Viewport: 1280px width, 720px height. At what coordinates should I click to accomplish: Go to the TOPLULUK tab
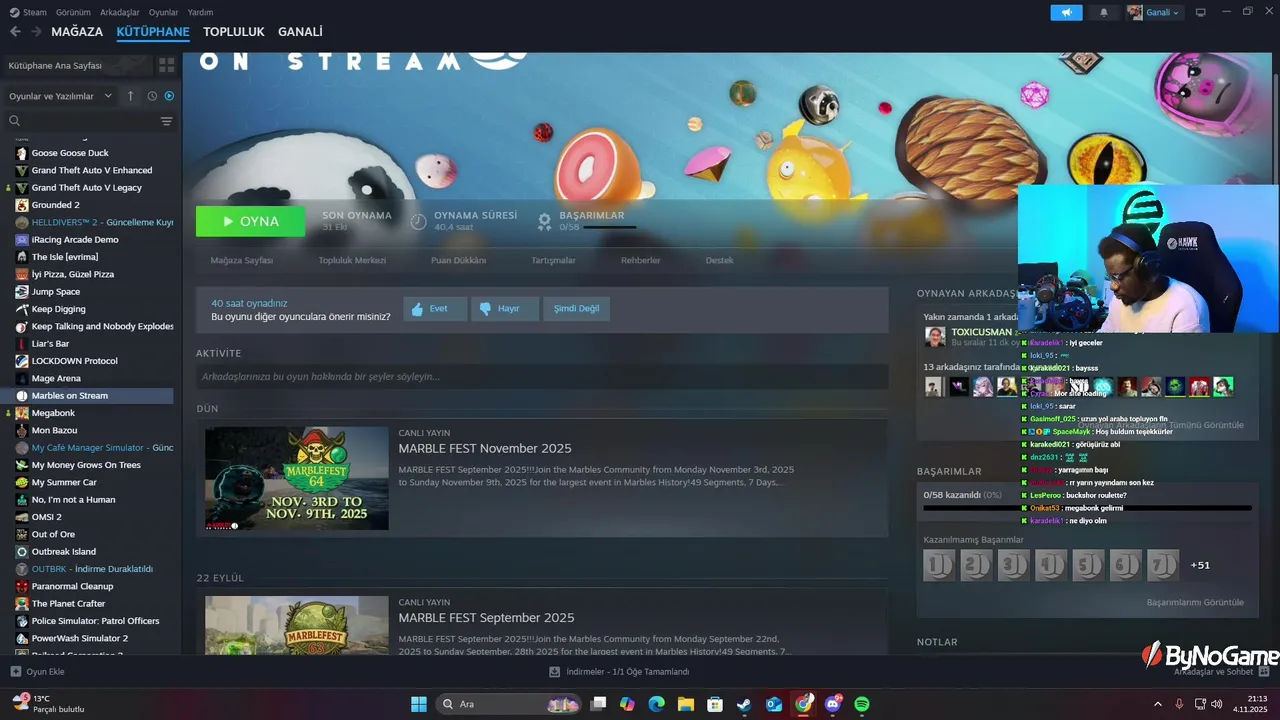pos(233,32)
